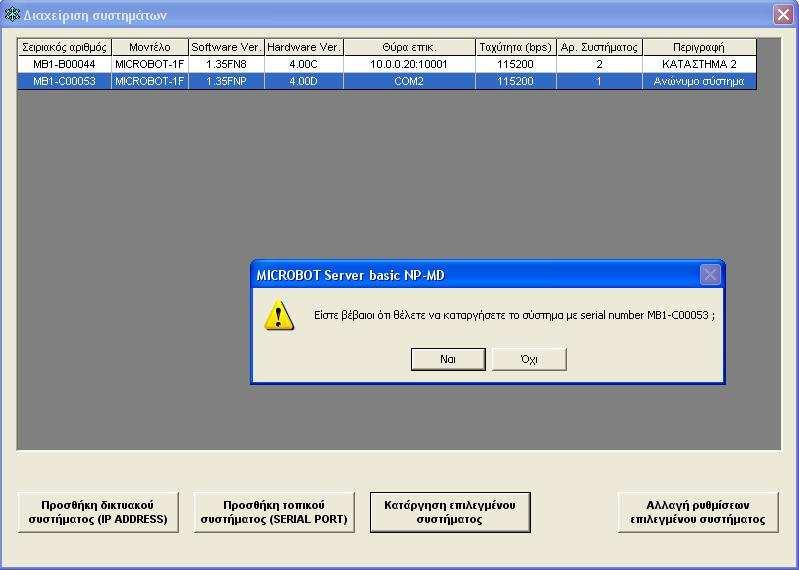This screenshot has width=799, height=570.
Task: Click 115200 speed in MB1-C00053 row
Action: point(516,81)
